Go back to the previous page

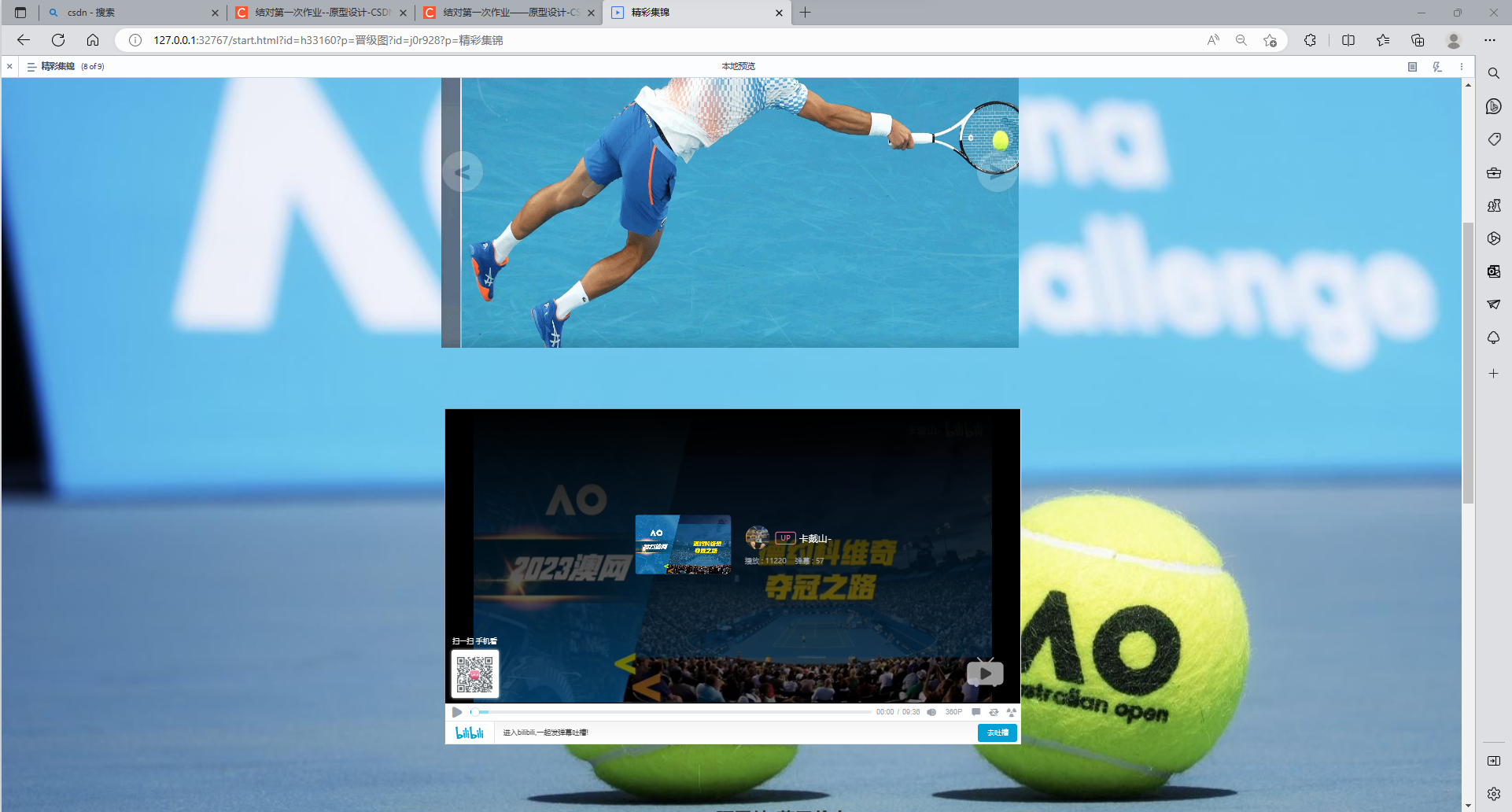pyautogui.click(x=24, y=40)
